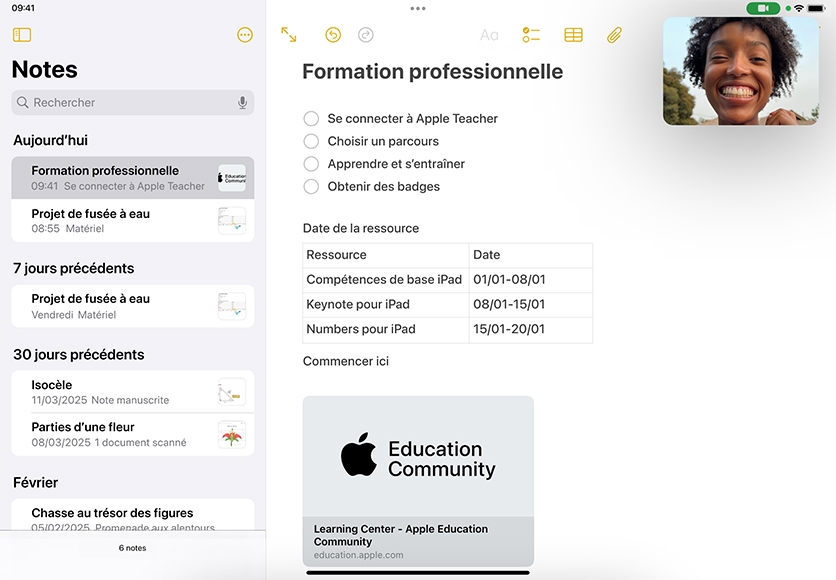Open the Parties d'une fleur note
Screen dimensions: 836x580
pyautogui.click(x=133, y=434)
